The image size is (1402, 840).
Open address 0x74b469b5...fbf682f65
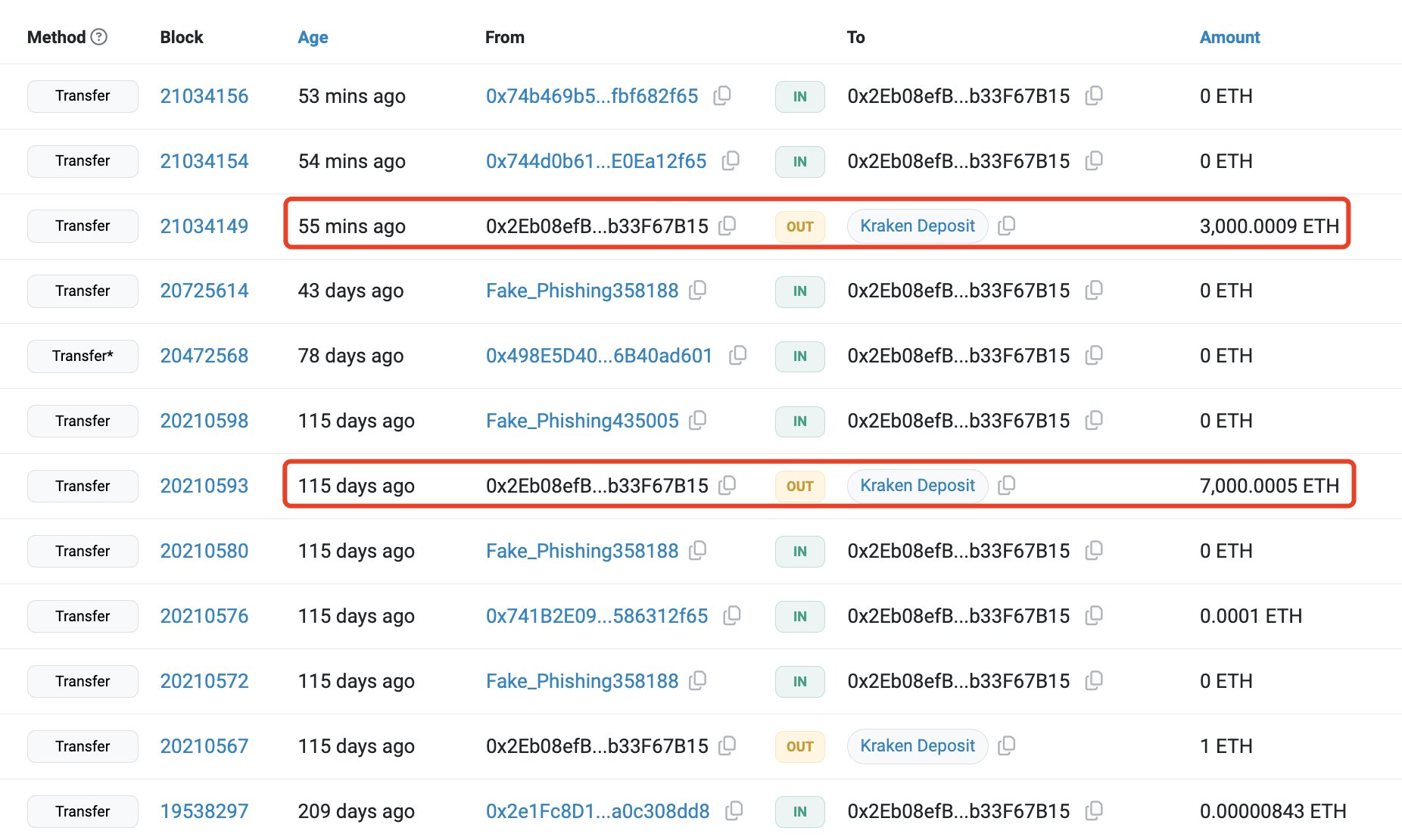[x=592, y=96]
